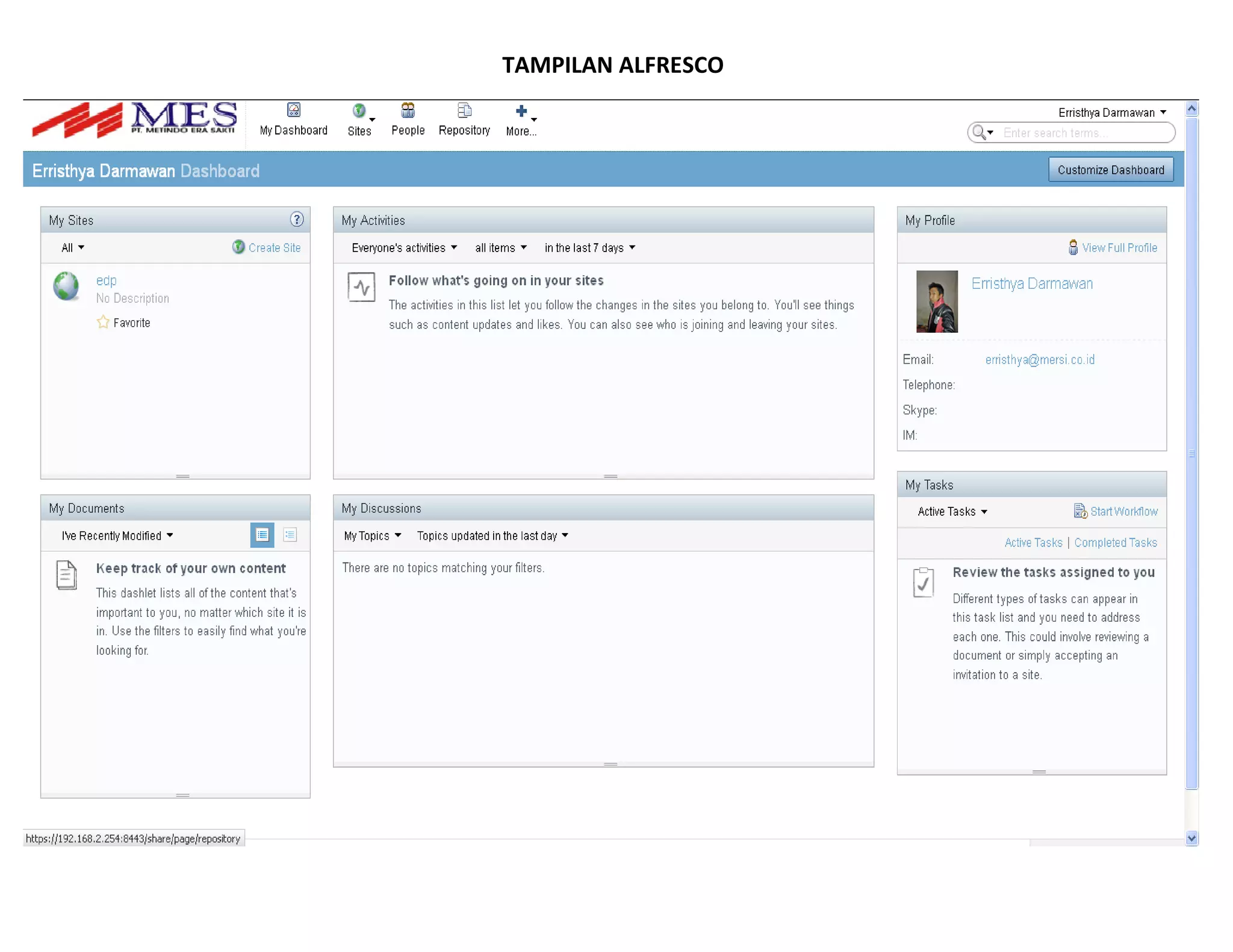The height and width of the screenshot is (952, 1233).
Task: Click the activity pulse icon in My Activities
Action: tap(361, 287)
